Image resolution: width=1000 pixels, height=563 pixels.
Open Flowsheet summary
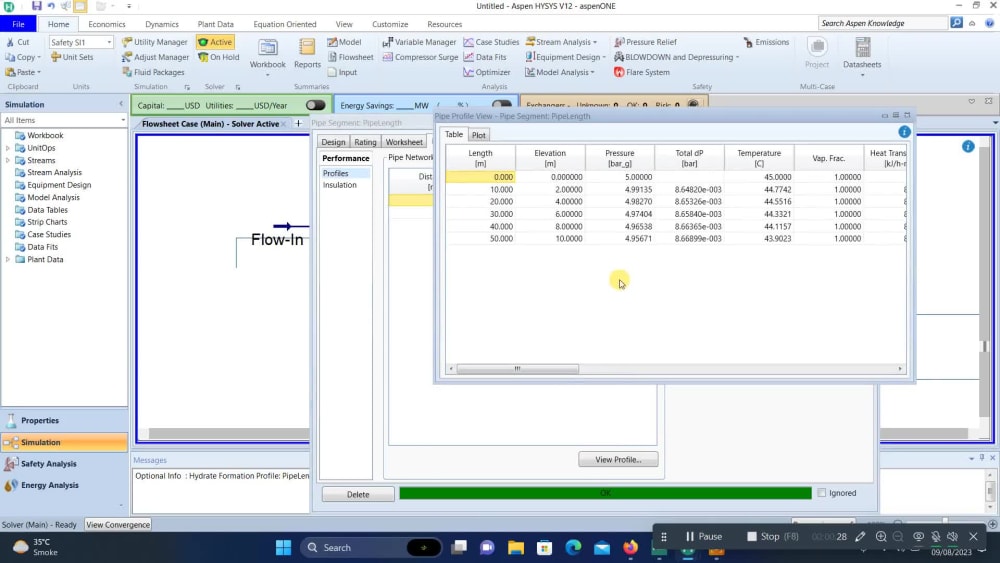pos(350,57)
